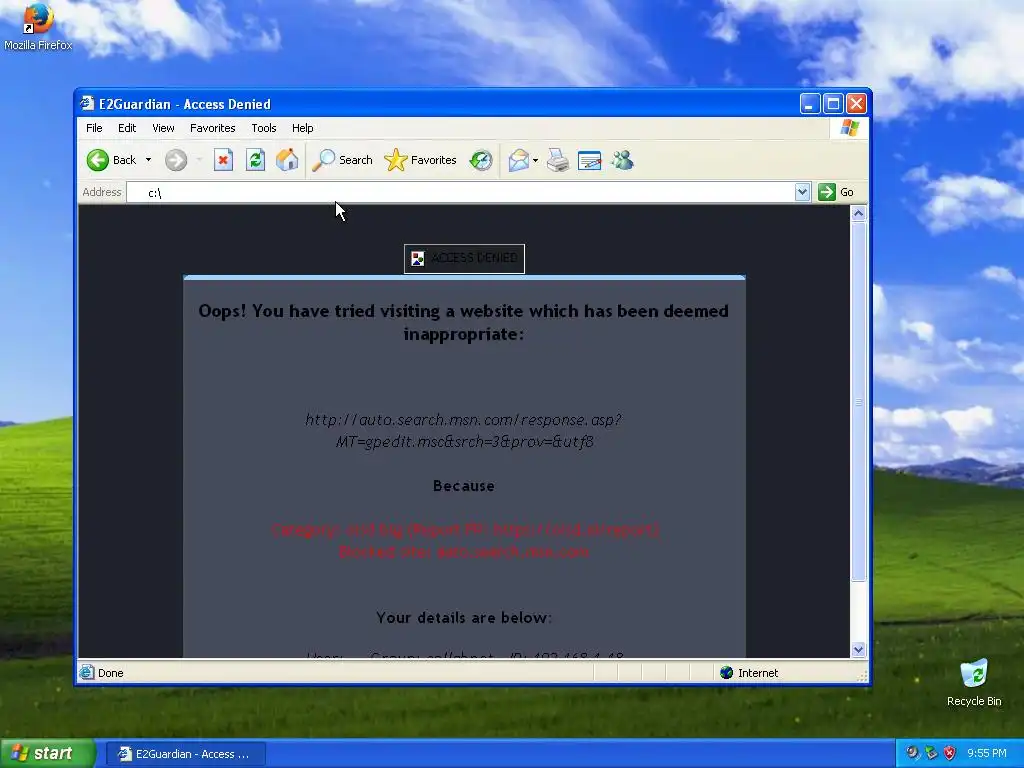This screenshot has width=1024, height=768.
Task: Open the File menu
Action: 94,128
